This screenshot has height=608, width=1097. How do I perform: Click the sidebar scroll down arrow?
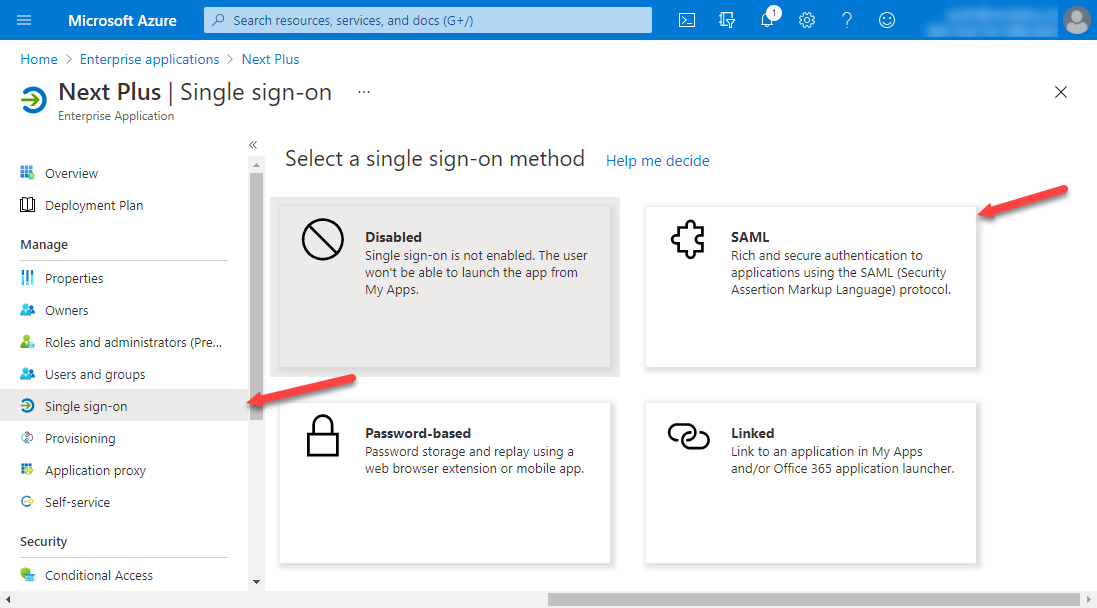click(256, 581)
